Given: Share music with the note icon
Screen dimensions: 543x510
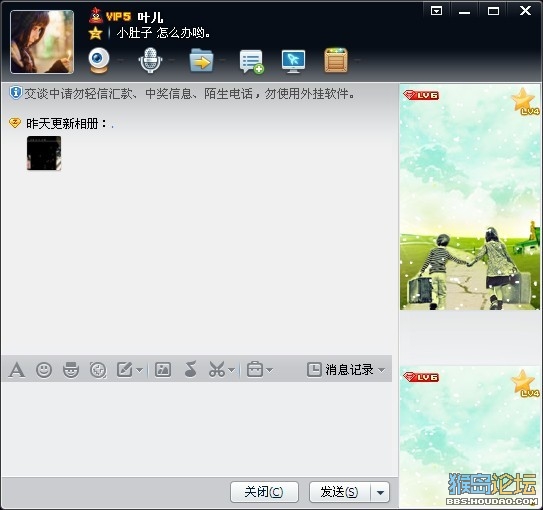Looking at the screenshot, I should click(190, 369).
